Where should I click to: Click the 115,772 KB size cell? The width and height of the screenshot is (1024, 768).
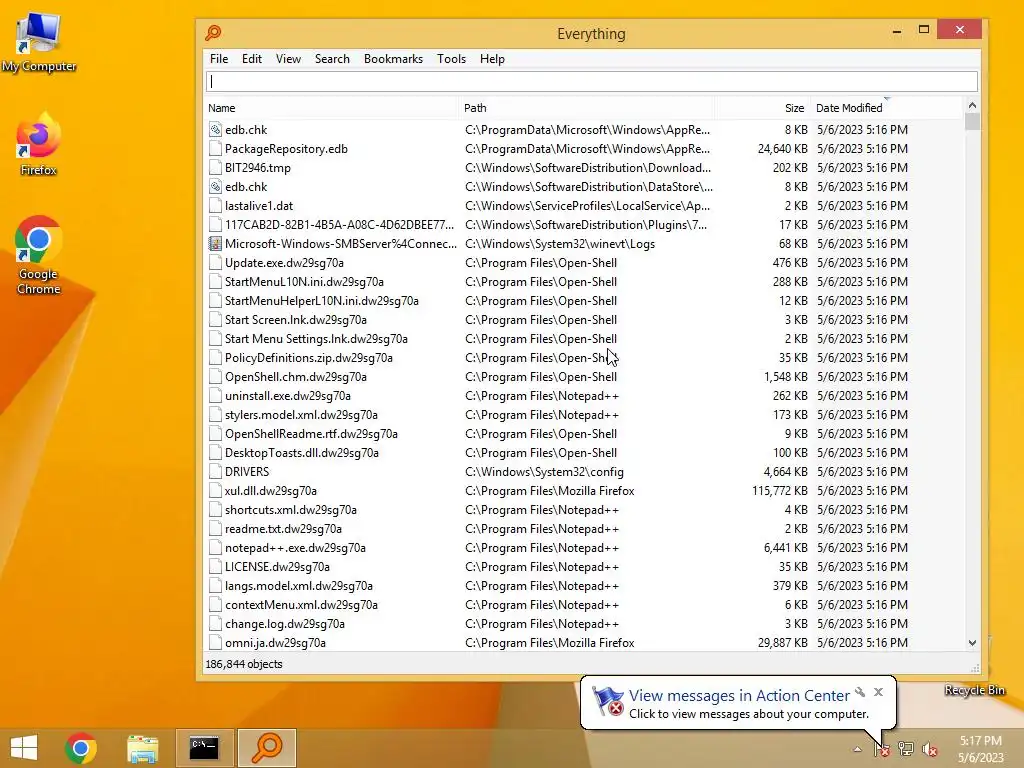click(780, 490)
